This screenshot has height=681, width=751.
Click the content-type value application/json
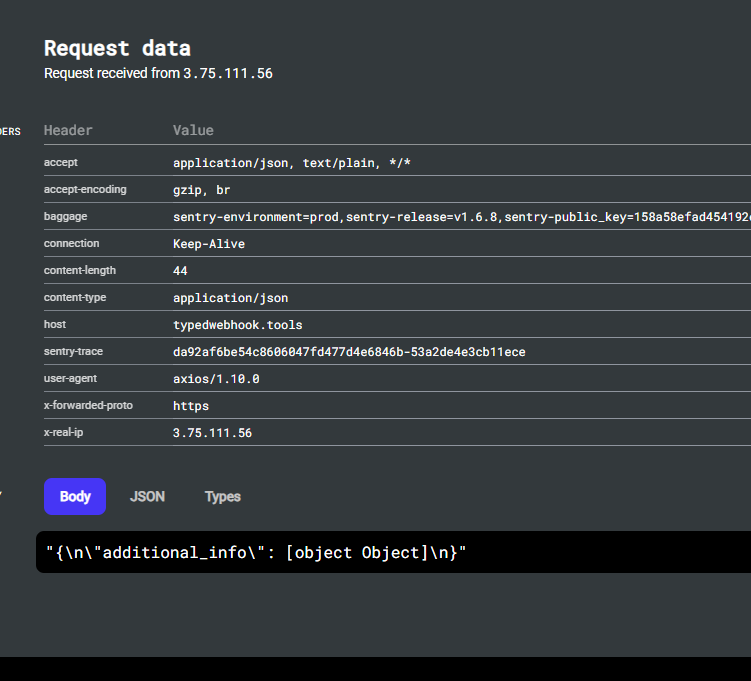click(230, 297)
